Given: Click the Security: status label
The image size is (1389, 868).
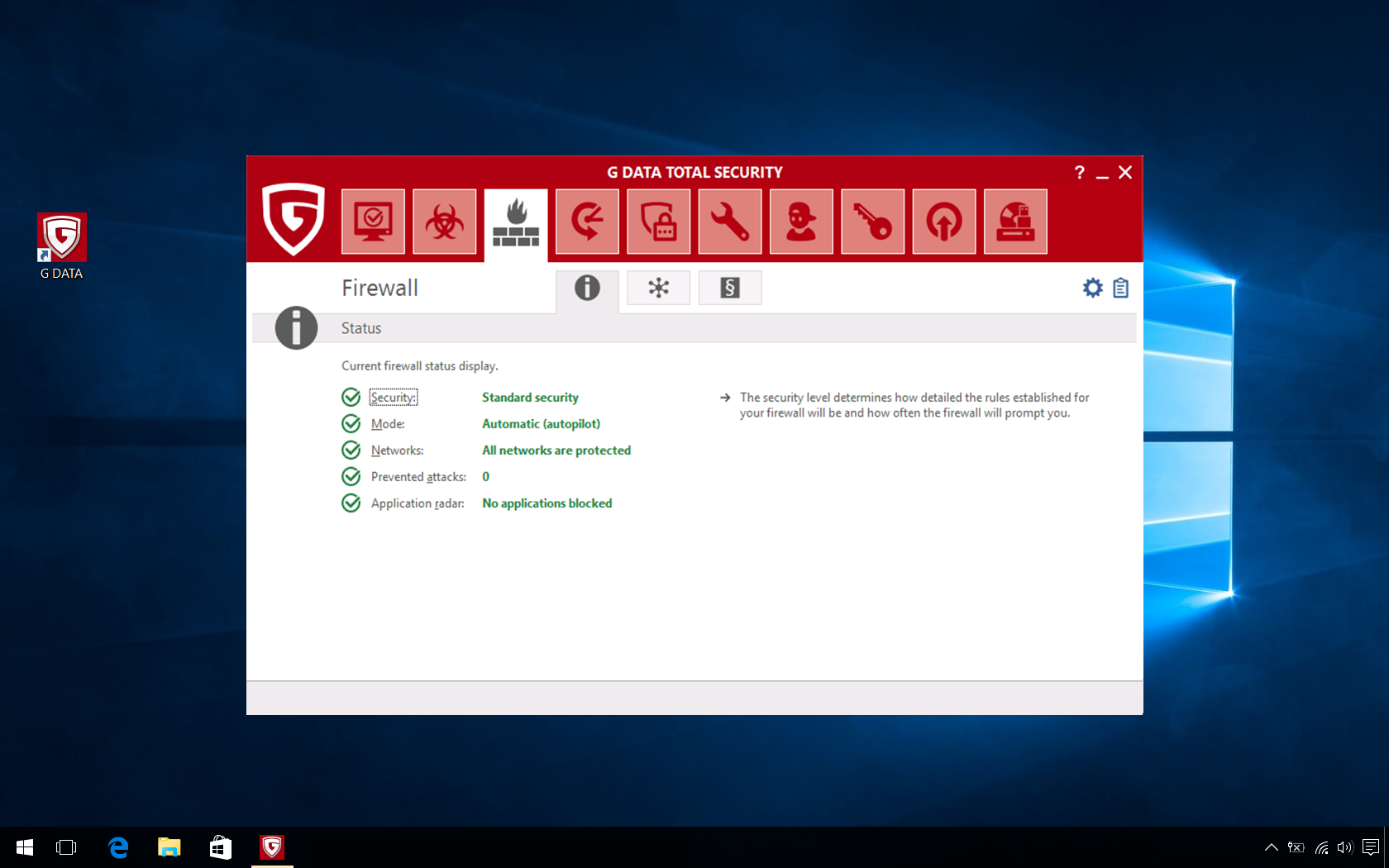Looking at the screenshot, I should pos(394,398).
